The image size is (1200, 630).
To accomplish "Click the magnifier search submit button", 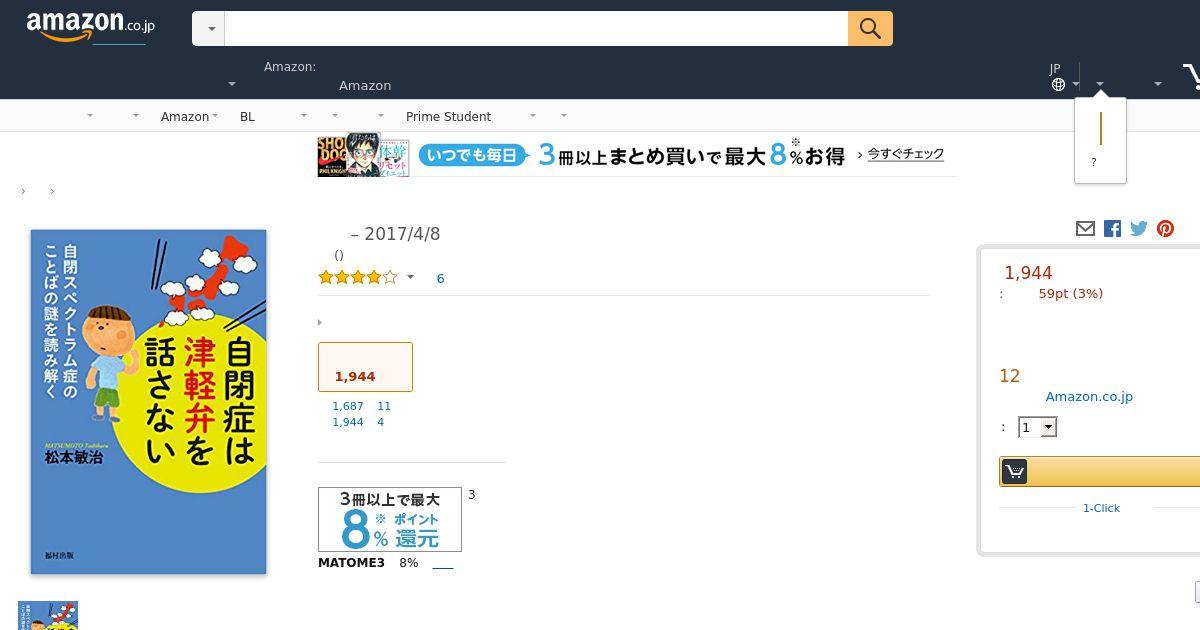I will pos(870,29).
